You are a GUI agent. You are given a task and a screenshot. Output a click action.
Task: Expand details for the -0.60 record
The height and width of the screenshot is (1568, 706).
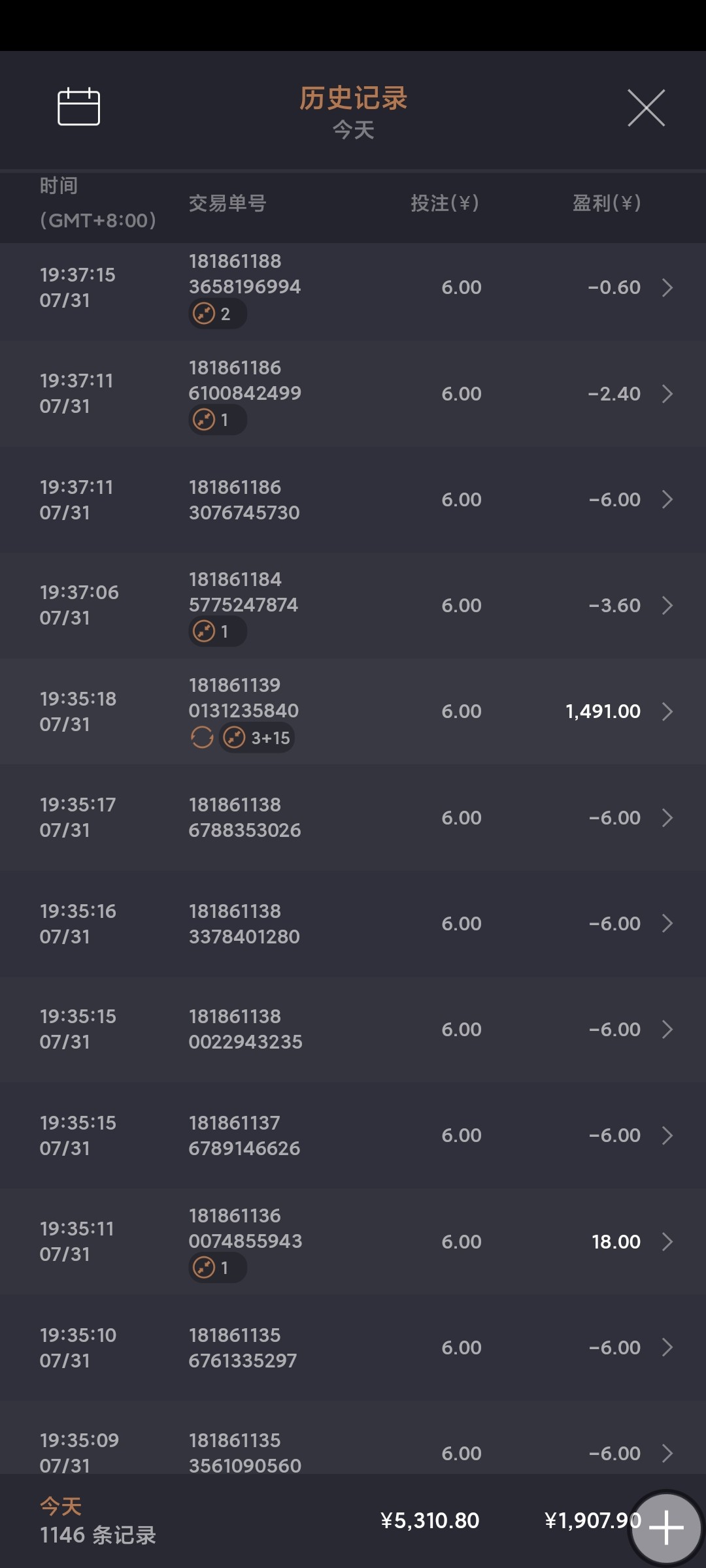point(667,287)
